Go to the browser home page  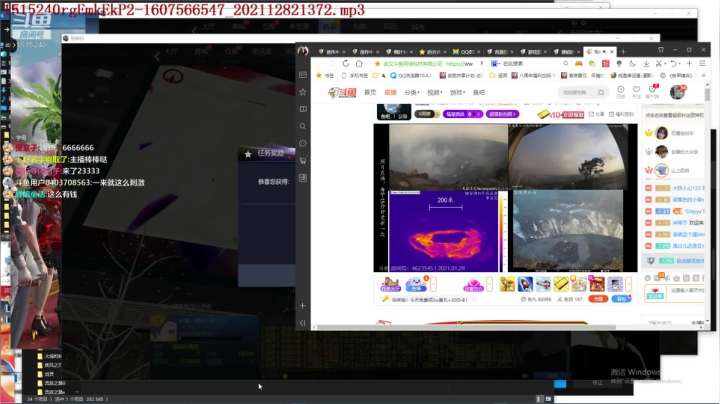[x=359, y=63]
